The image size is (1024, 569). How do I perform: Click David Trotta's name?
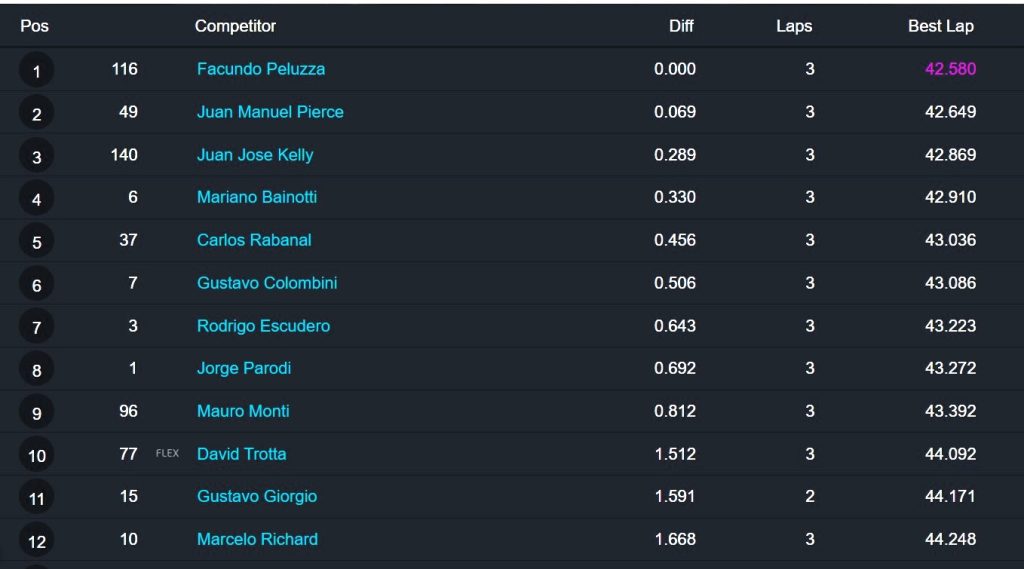[x=241, y=454]
